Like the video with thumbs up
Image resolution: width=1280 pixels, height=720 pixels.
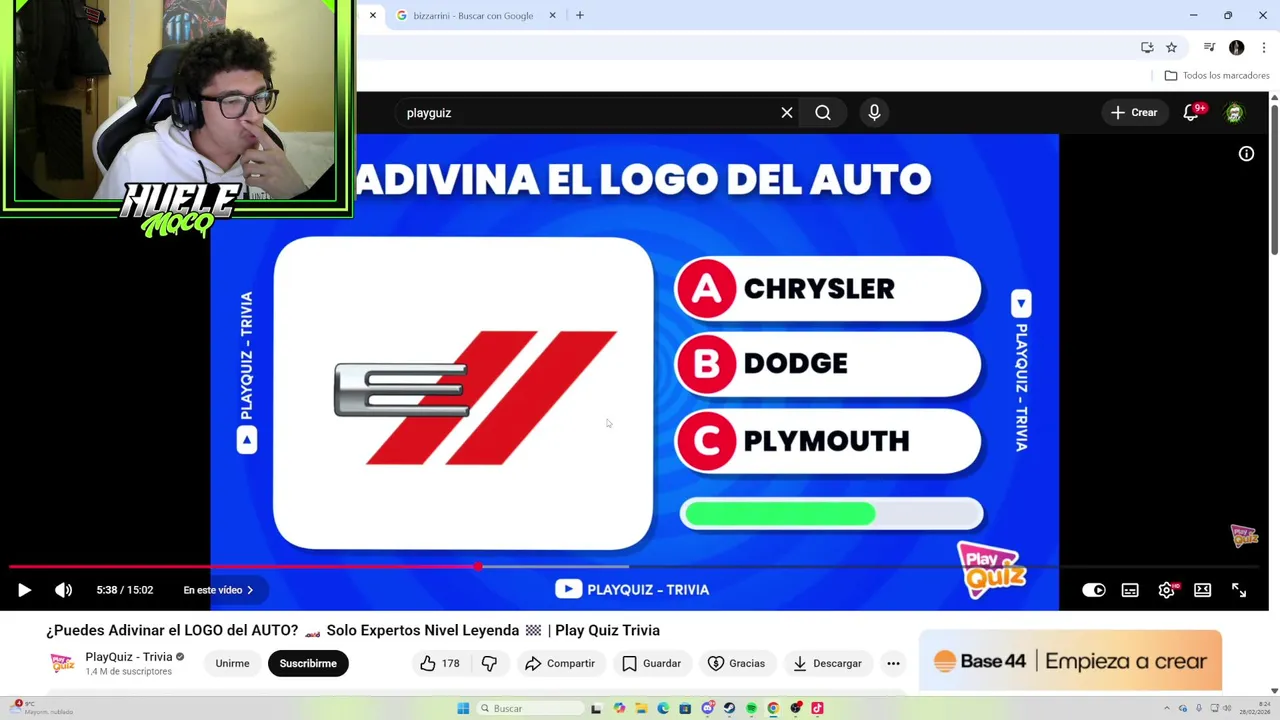pos(440,663)
